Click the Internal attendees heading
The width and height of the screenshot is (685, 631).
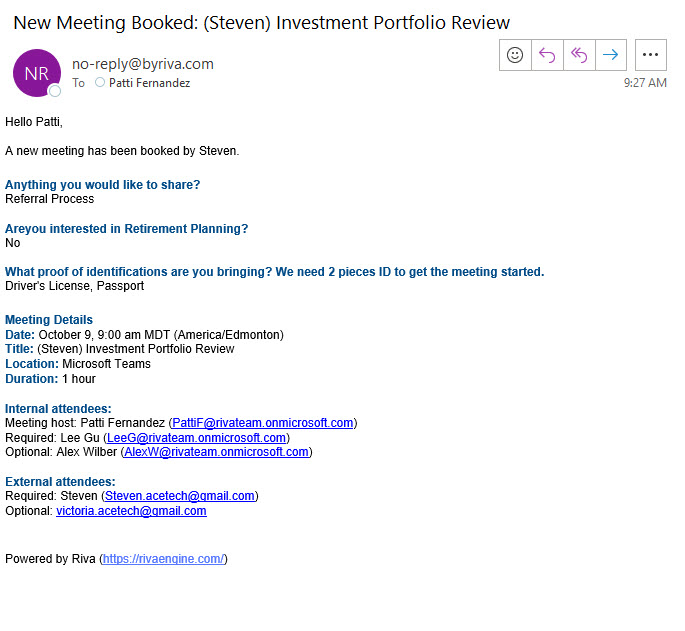pos(58,408)
